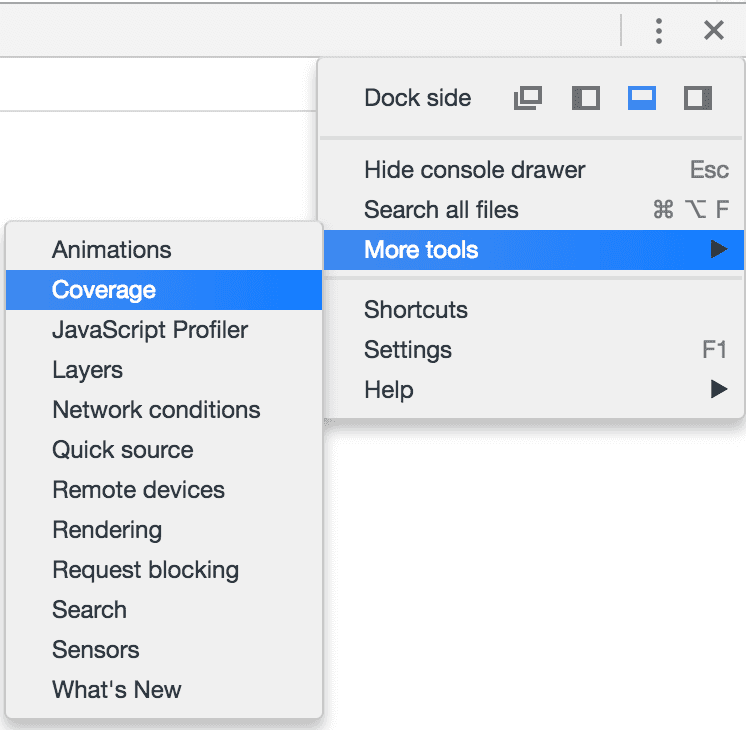Show Network conditions drawer

pos(156,410)
